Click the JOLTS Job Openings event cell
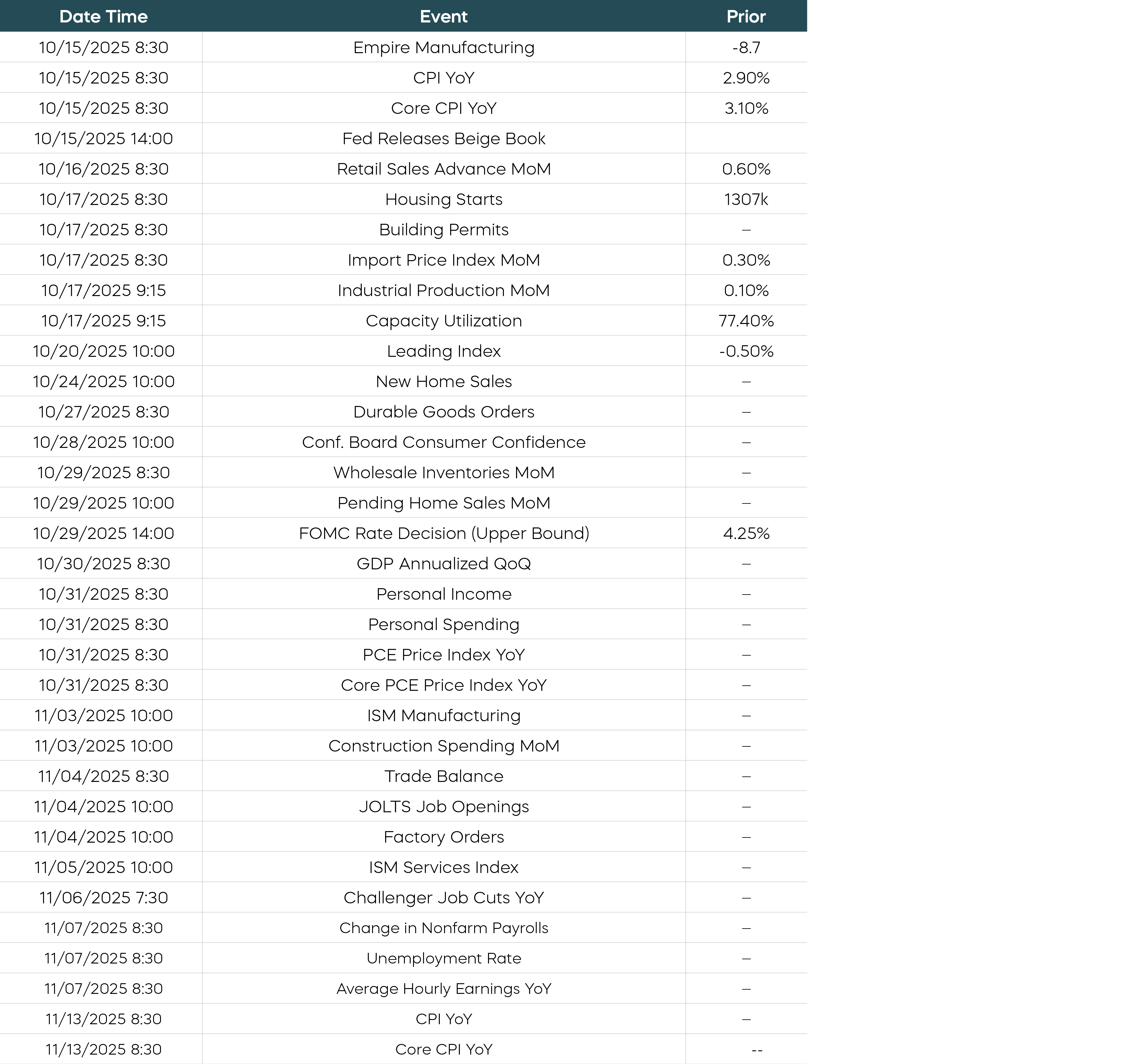Image resolution: width=1139 pixels, height=1064 pixels. [443, 806]
